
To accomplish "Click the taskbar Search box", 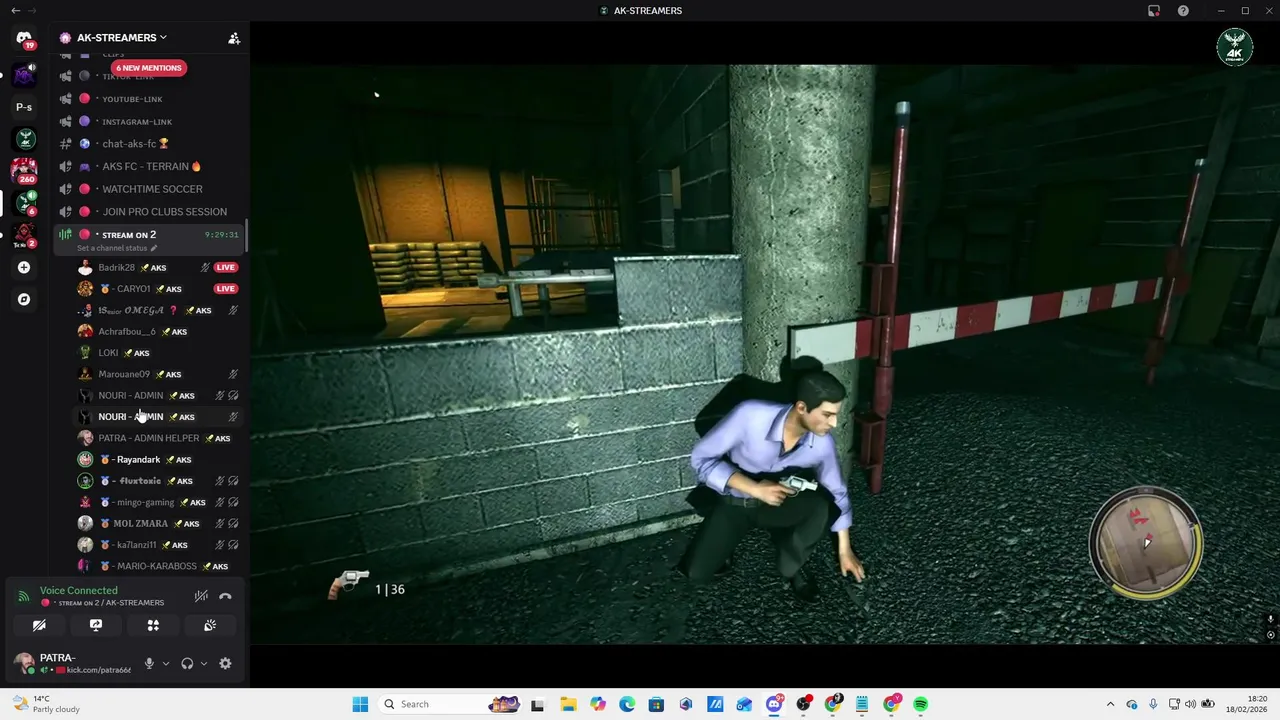I will [450, 704].
